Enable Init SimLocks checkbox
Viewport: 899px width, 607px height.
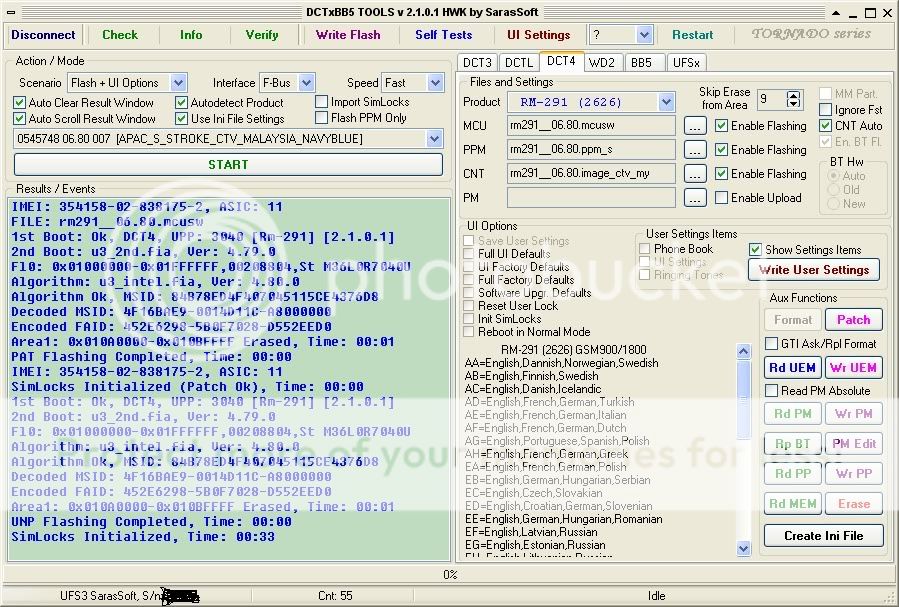coord(469,319)
